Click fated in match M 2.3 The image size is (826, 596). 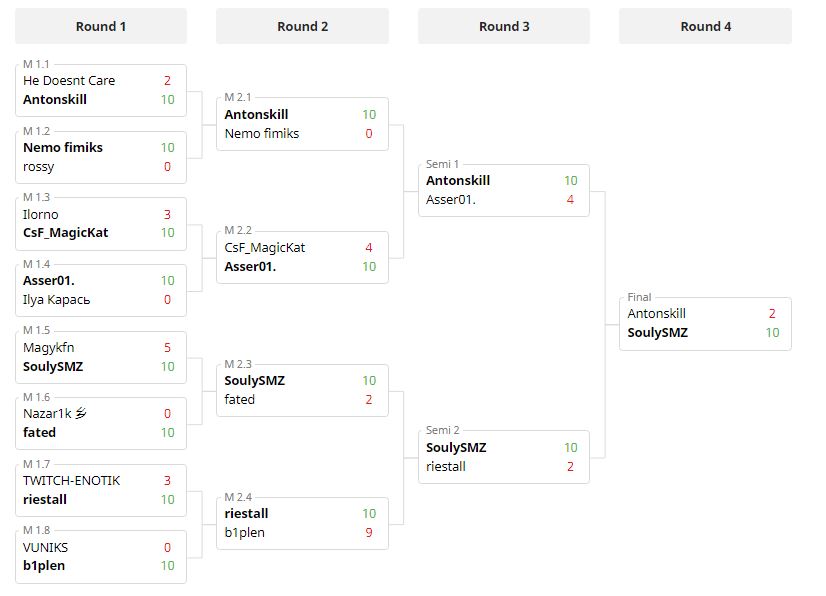(x=240, y=399)
